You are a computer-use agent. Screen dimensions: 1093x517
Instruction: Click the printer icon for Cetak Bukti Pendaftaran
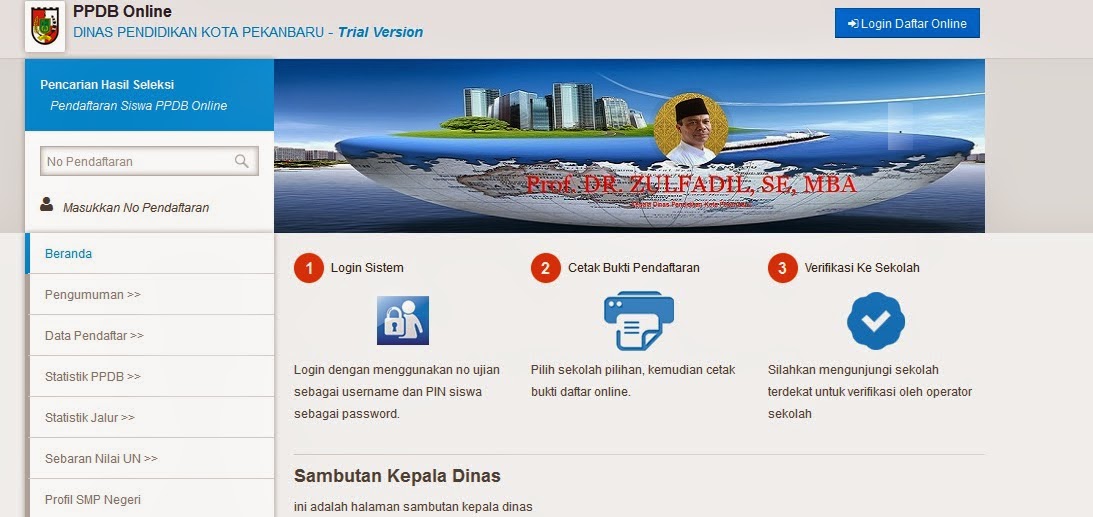pos(639,321)
